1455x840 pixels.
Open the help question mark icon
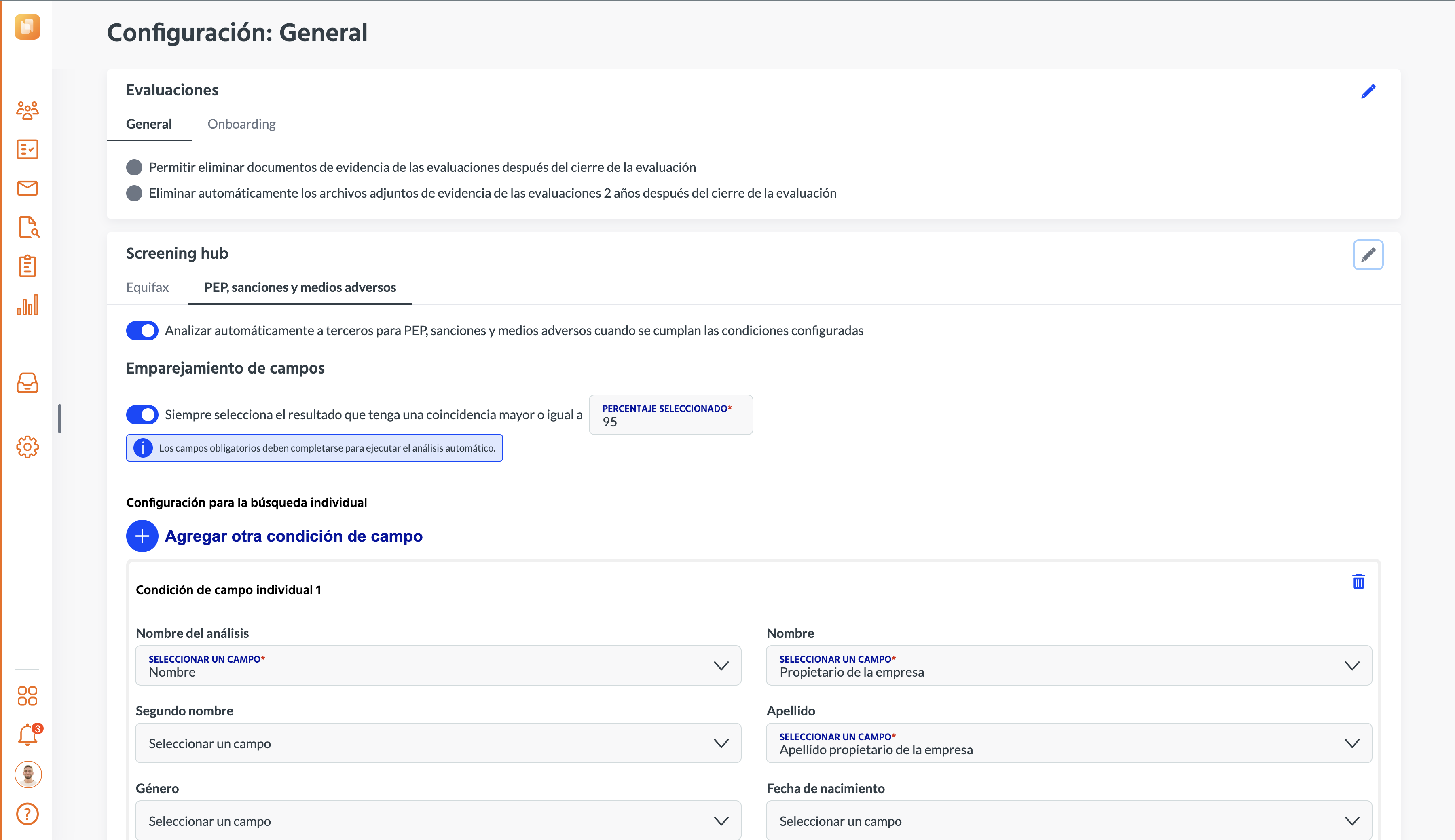click(27, 814)
